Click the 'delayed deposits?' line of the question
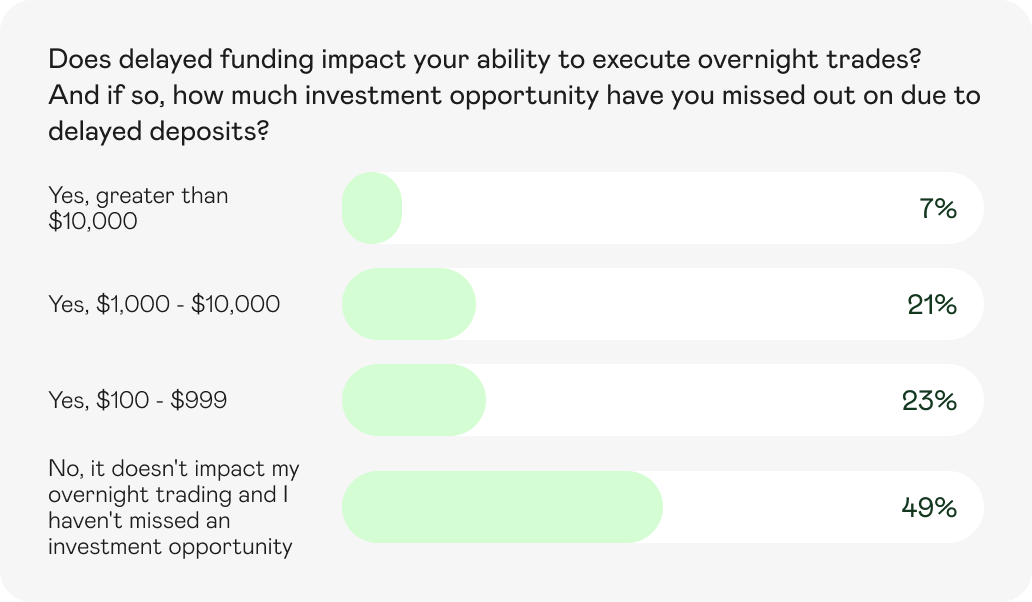This screenshot has width=1032, height=602. coord(158,130)
